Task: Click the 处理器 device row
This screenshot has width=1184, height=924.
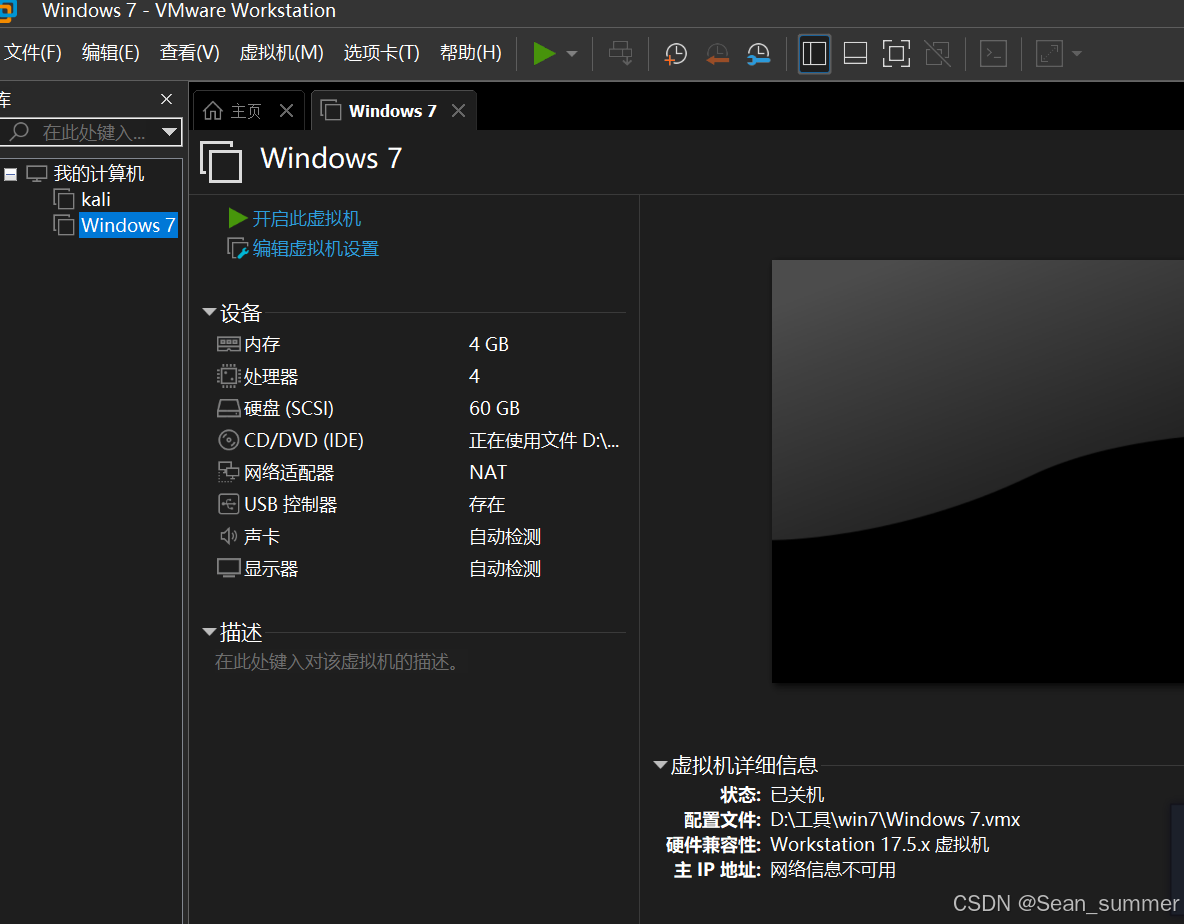Action: coord(419,376)
